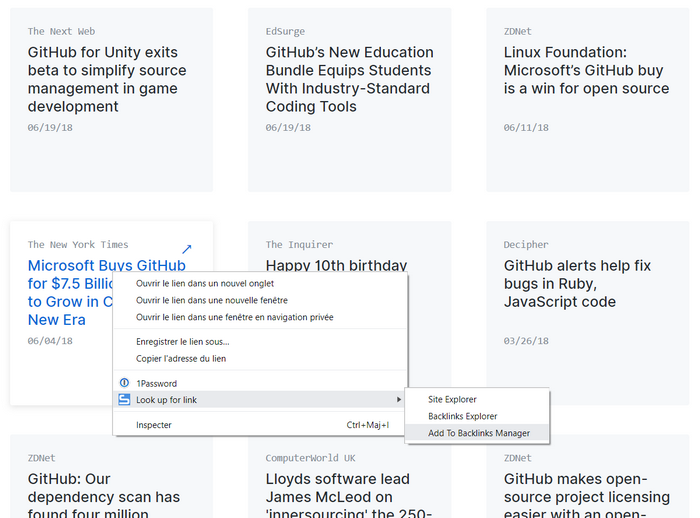Click the external link arrow on New York Times card
The height and width of the screenshot is (518, 700).
click(187, 249)
